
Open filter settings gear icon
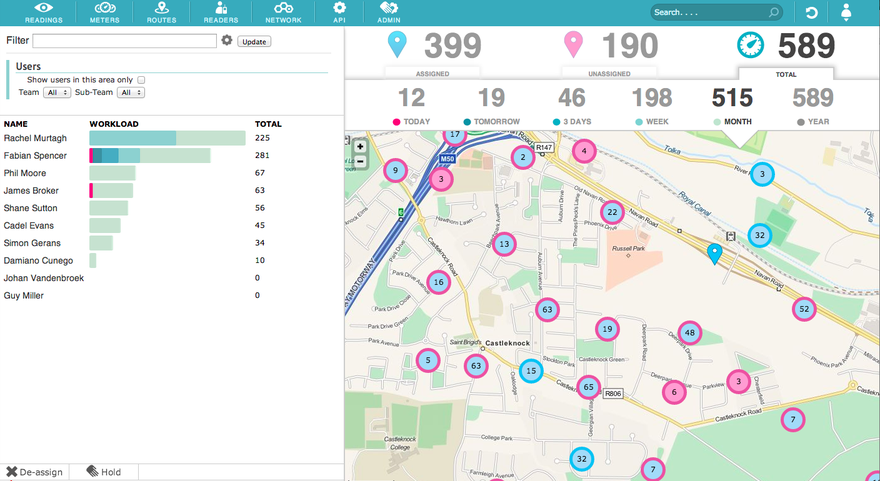pos(227,40)
